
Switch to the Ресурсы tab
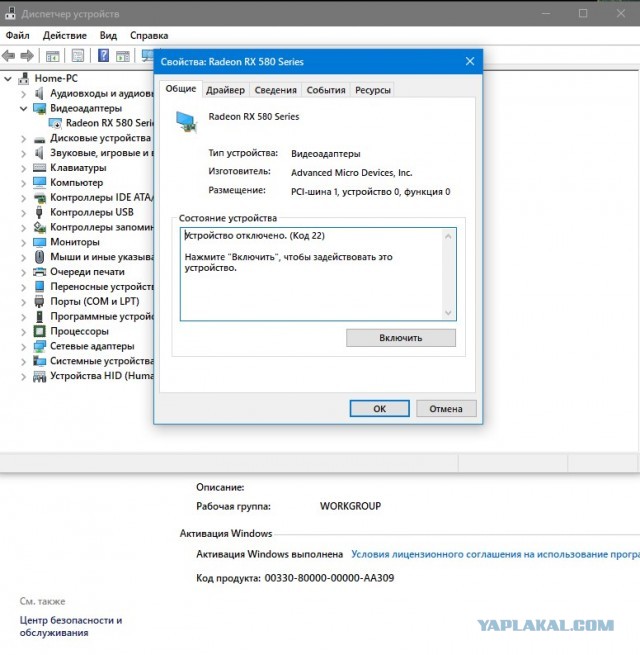[373, 90]
